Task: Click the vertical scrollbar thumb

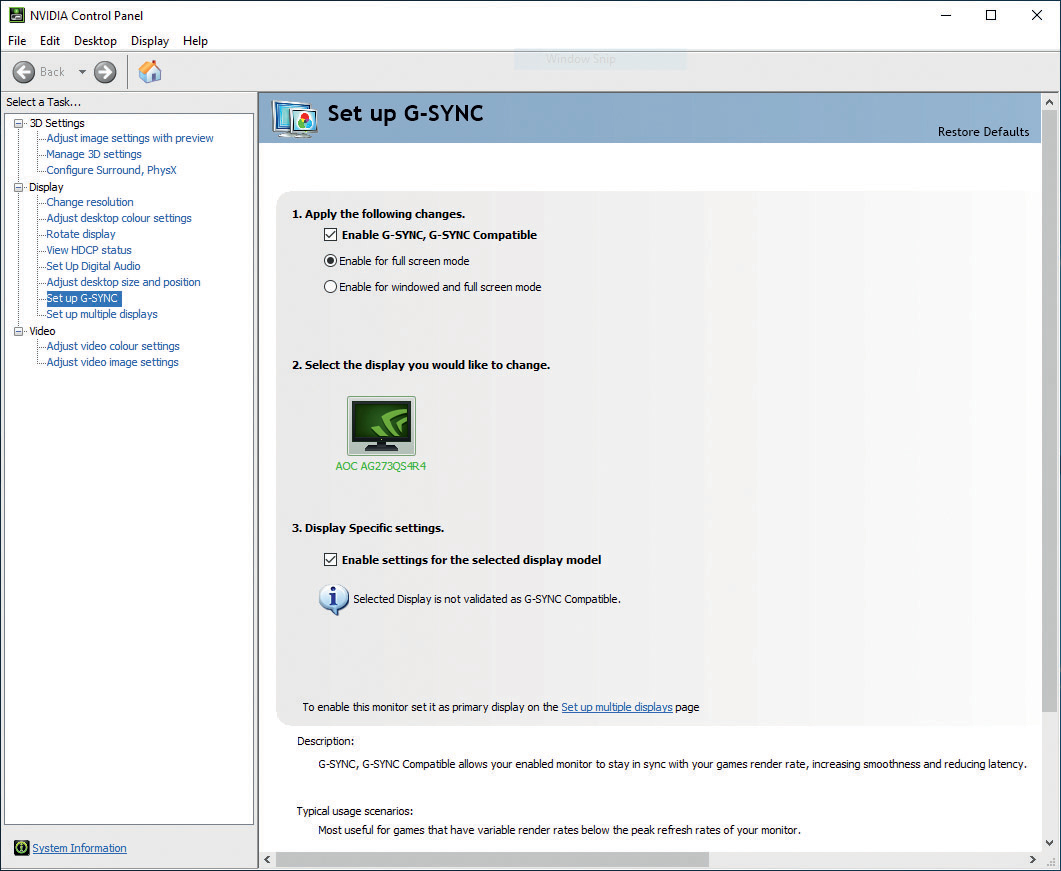Action: [1049, 411]
